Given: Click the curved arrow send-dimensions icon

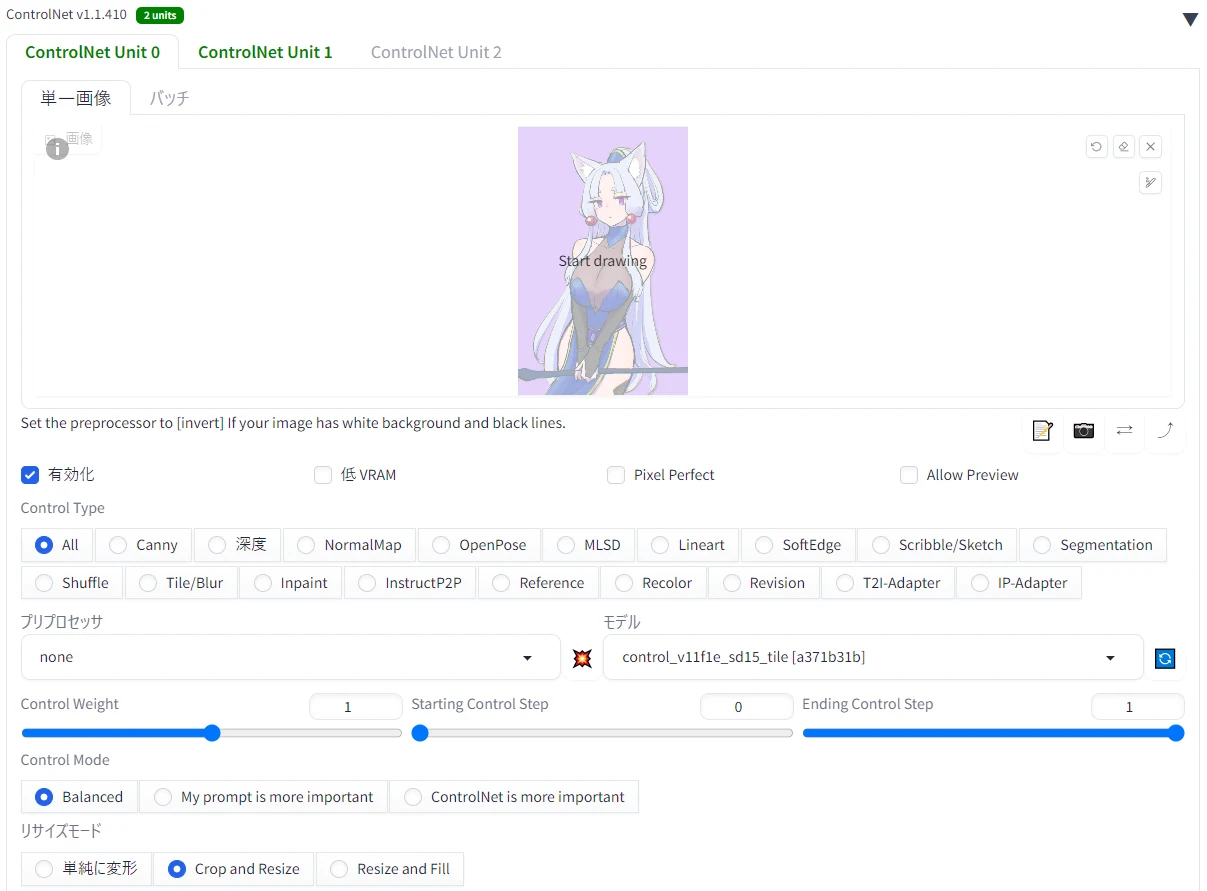Looking at the screenshot, I should 1165,431.
